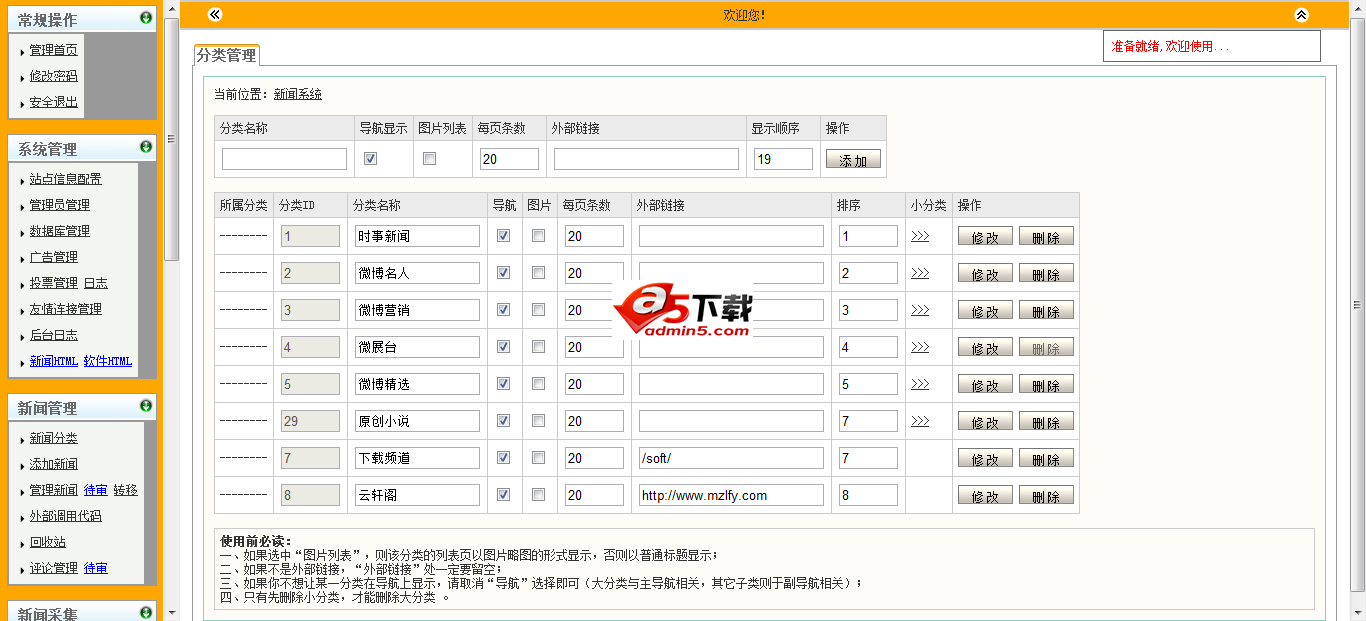Collapse the 常规操作 panel arrow icon

[146, 18]
